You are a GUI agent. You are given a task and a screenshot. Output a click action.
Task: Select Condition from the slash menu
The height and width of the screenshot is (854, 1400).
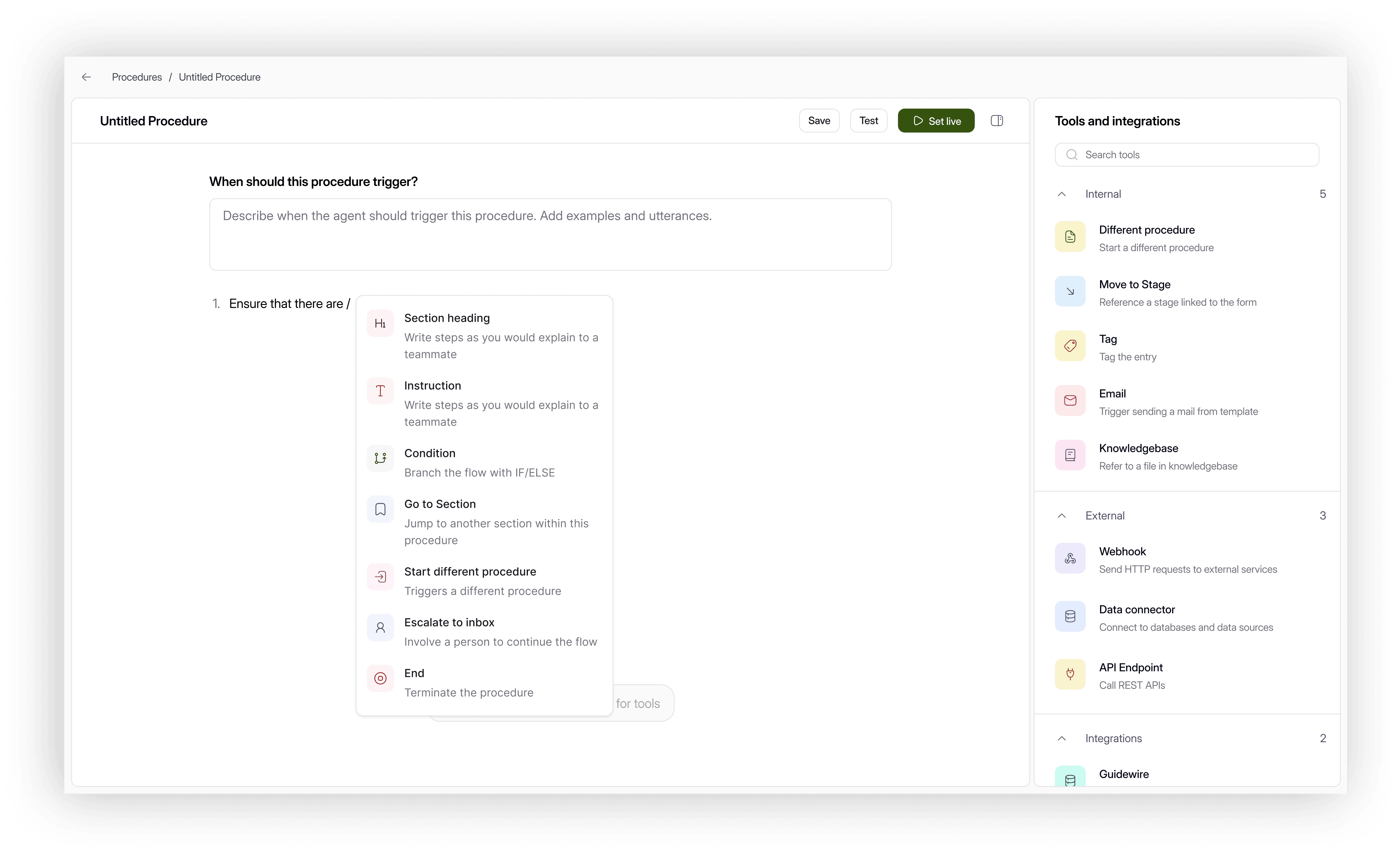[x=430, y=453]
